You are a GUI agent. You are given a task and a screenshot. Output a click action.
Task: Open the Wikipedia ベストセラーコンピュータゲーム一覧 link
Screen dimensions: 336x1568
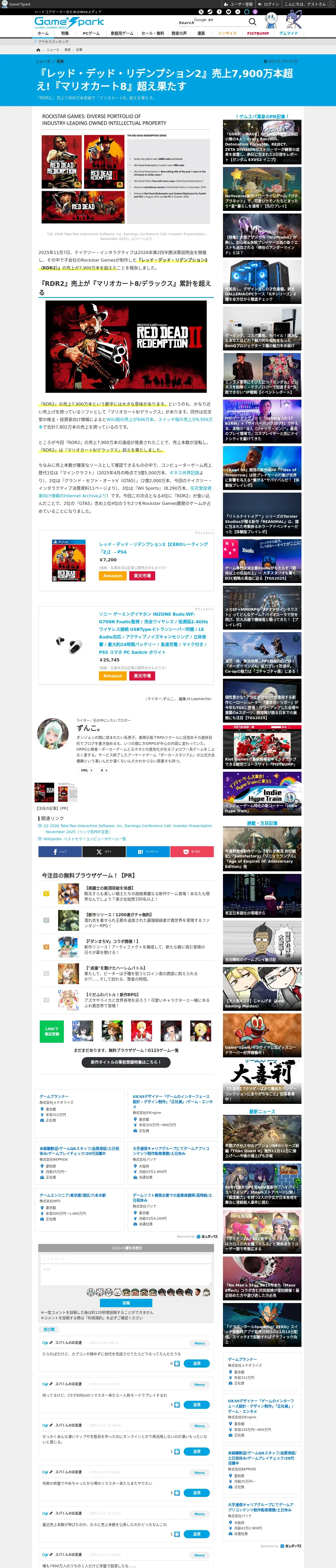(85, 839)
